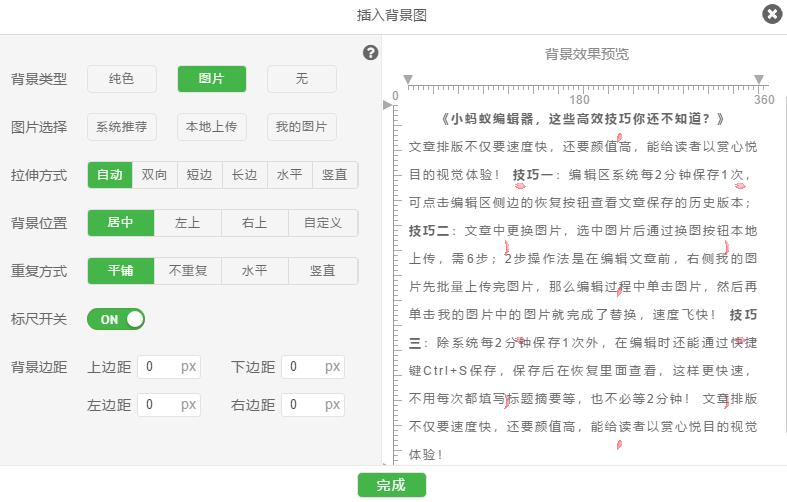
Task: Set repeat mode 水平 option
Action: point(255,271)
